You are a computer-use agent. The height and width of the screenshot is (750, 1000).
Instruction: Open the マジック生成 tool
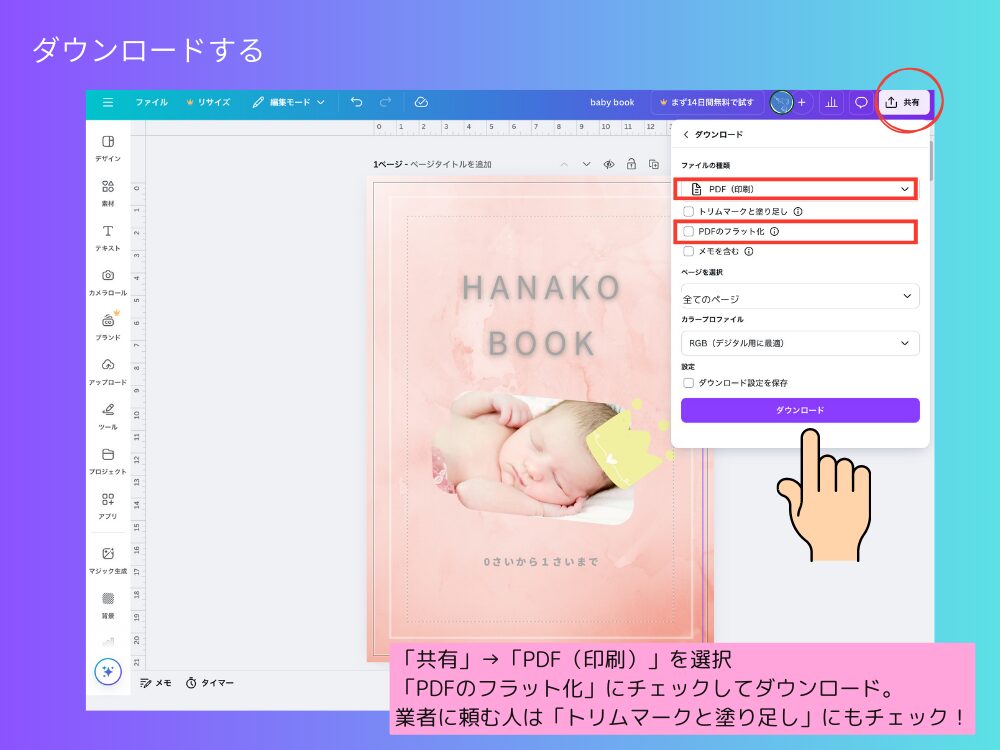pos(109,555)
